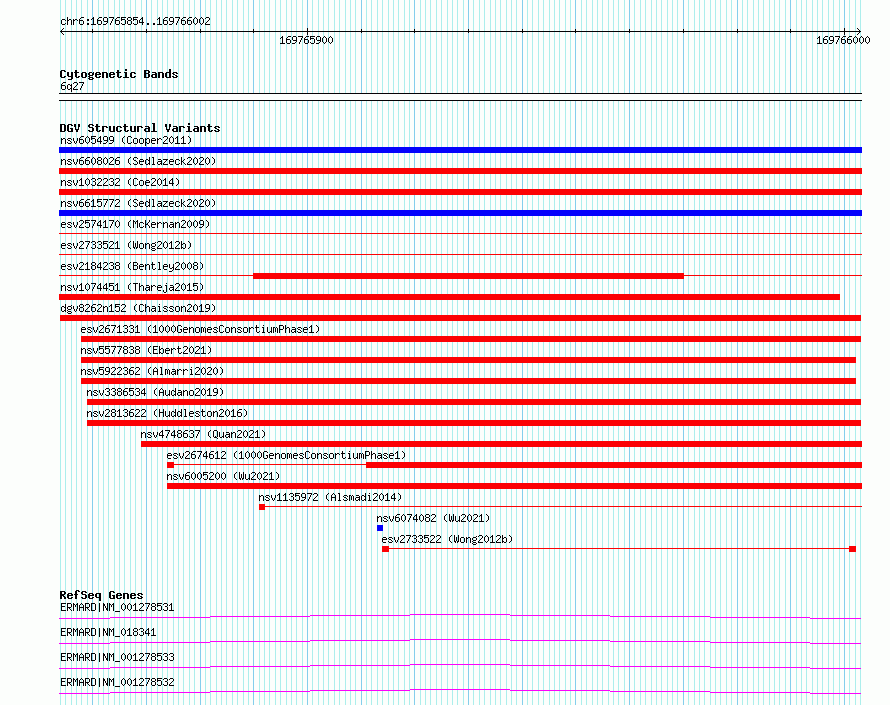Click the right arrow on the ruler
Image resolution: width=890 pixels, height=705 pixels.
click(x=858, y=31)
